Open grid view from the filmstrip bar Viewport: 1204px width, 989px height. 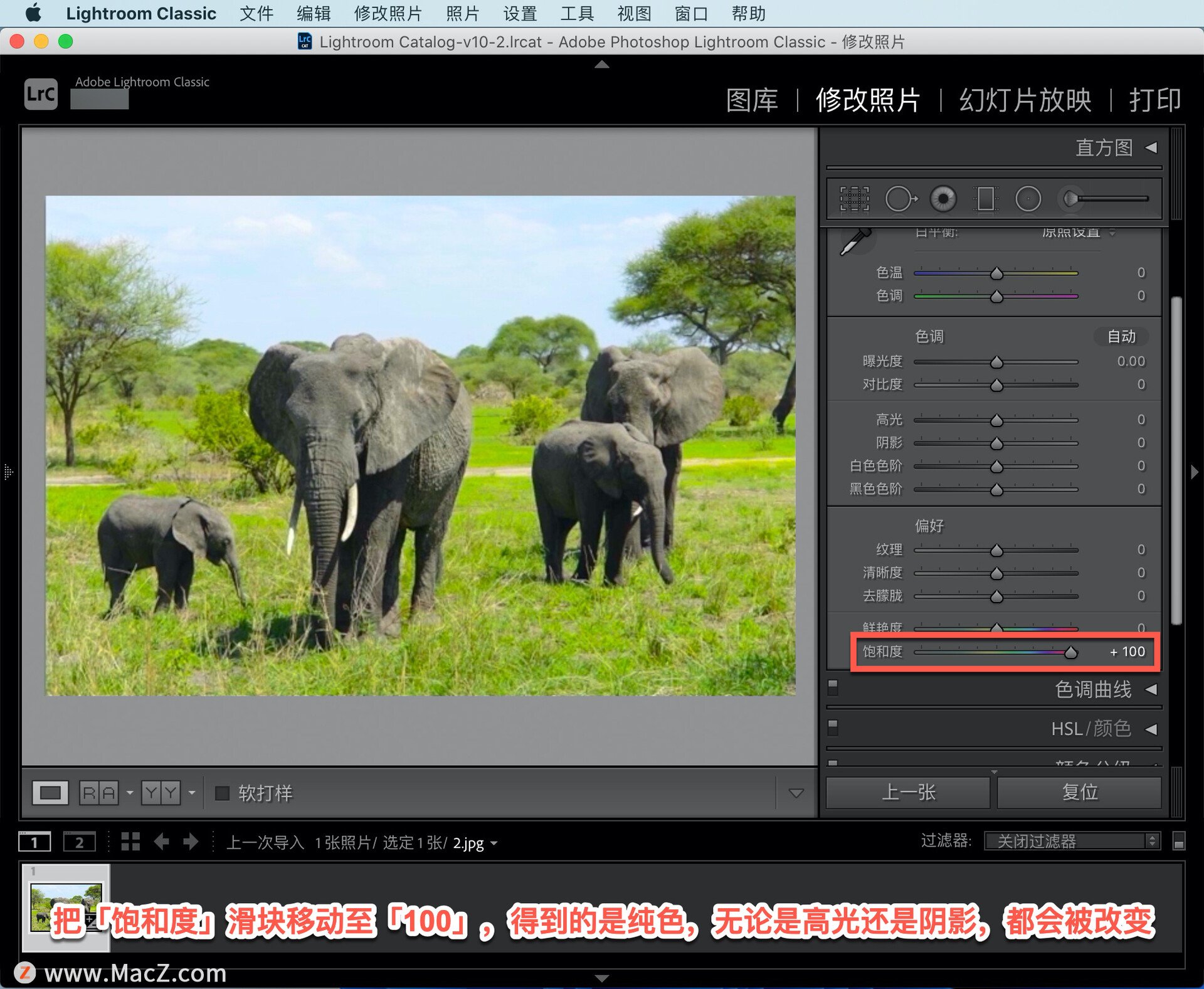pos(130,842)
